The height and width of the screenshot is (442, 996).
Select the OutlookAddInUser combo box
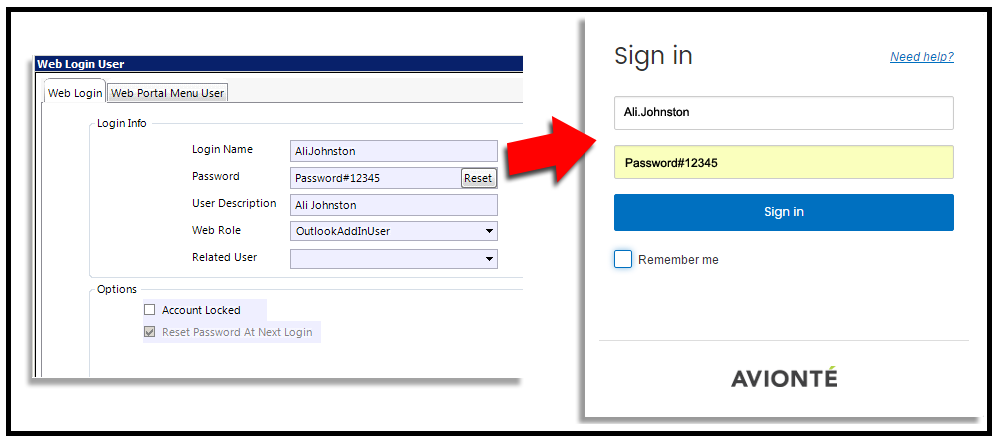pyautogui.click(x=394, y=231)
